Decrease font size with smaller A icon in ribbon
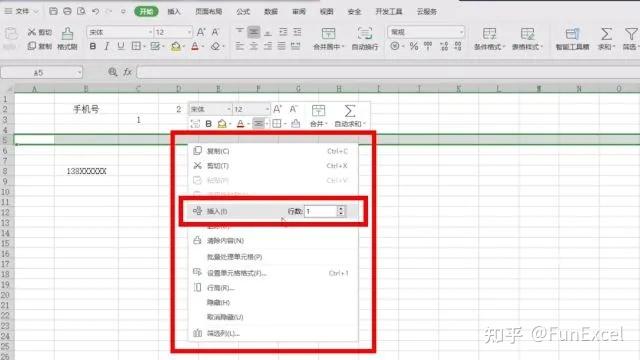The width and height of the screenshot is (640, 360). [x=215, y=32]
